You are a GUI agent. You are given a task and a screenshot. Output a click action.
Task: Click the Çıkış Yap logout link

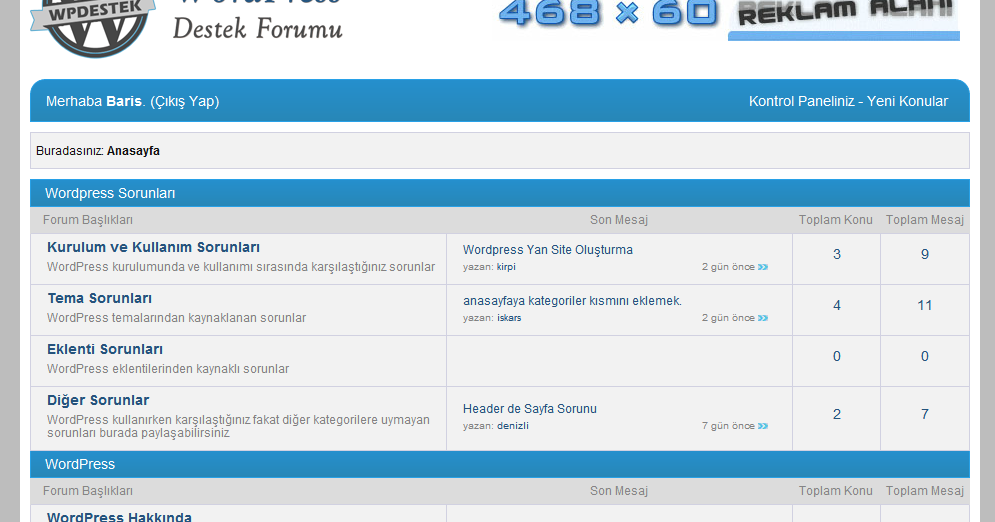pyautogui.click(x=185, y=101)
